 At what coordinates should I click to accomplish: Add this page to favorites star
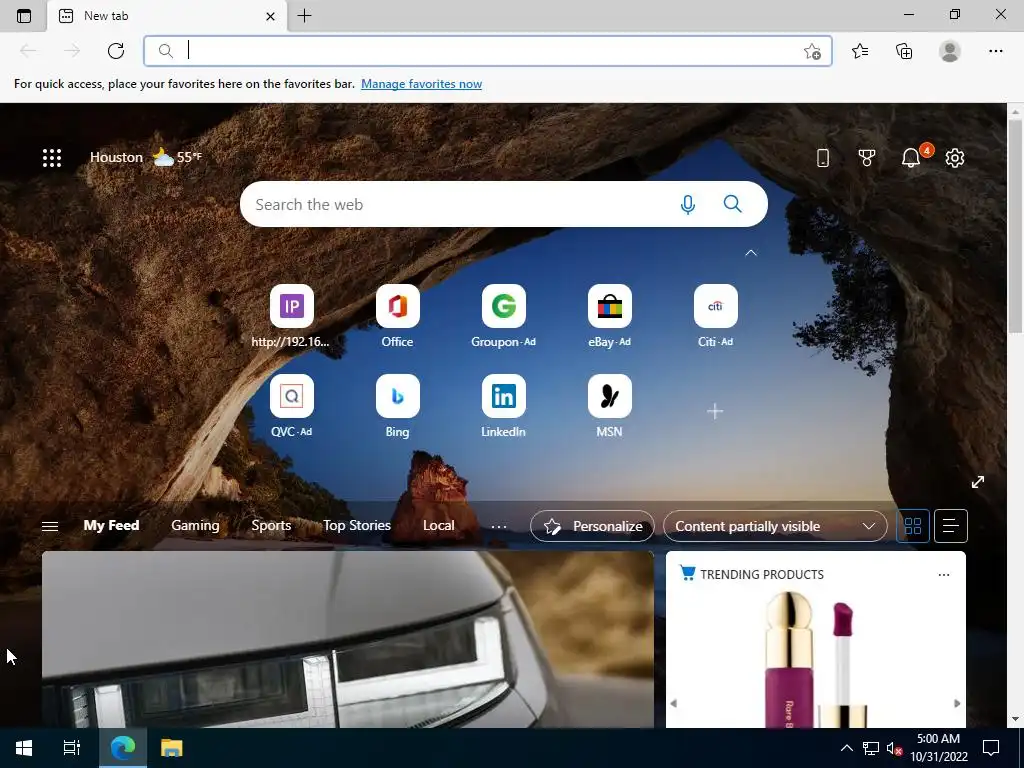812,51
